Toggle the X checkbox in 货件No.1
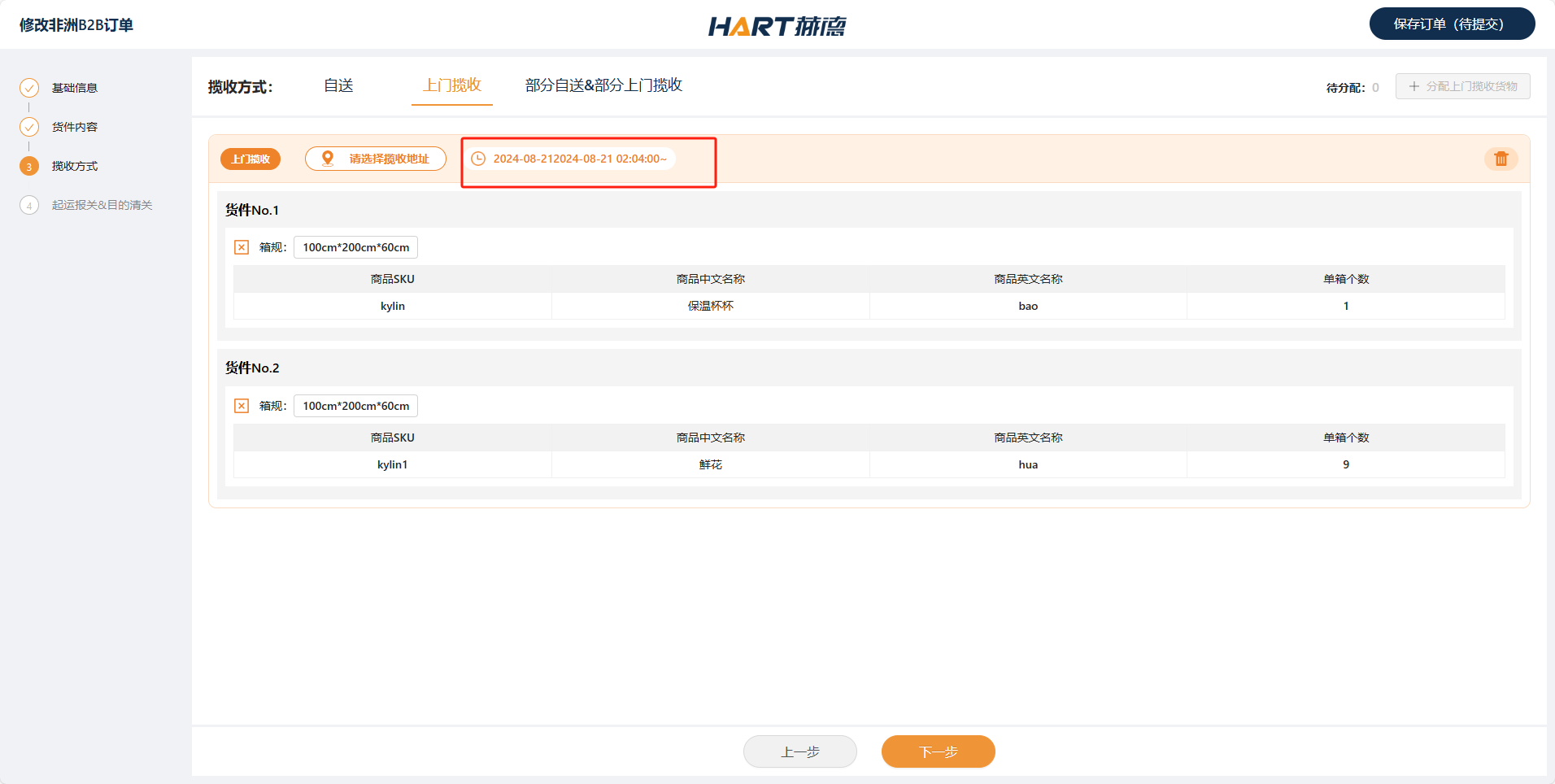The height and width of the screenshot is (784, 1555). tap(242, 247)
